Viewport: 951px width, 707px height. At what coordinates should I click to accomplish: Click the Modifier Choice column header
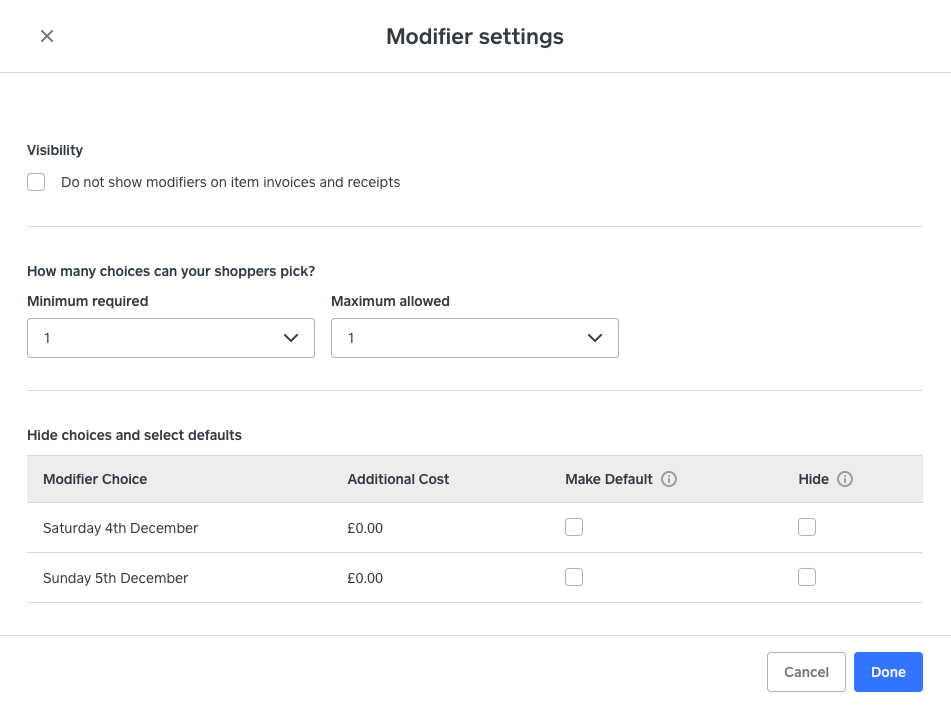click(95, 479)
